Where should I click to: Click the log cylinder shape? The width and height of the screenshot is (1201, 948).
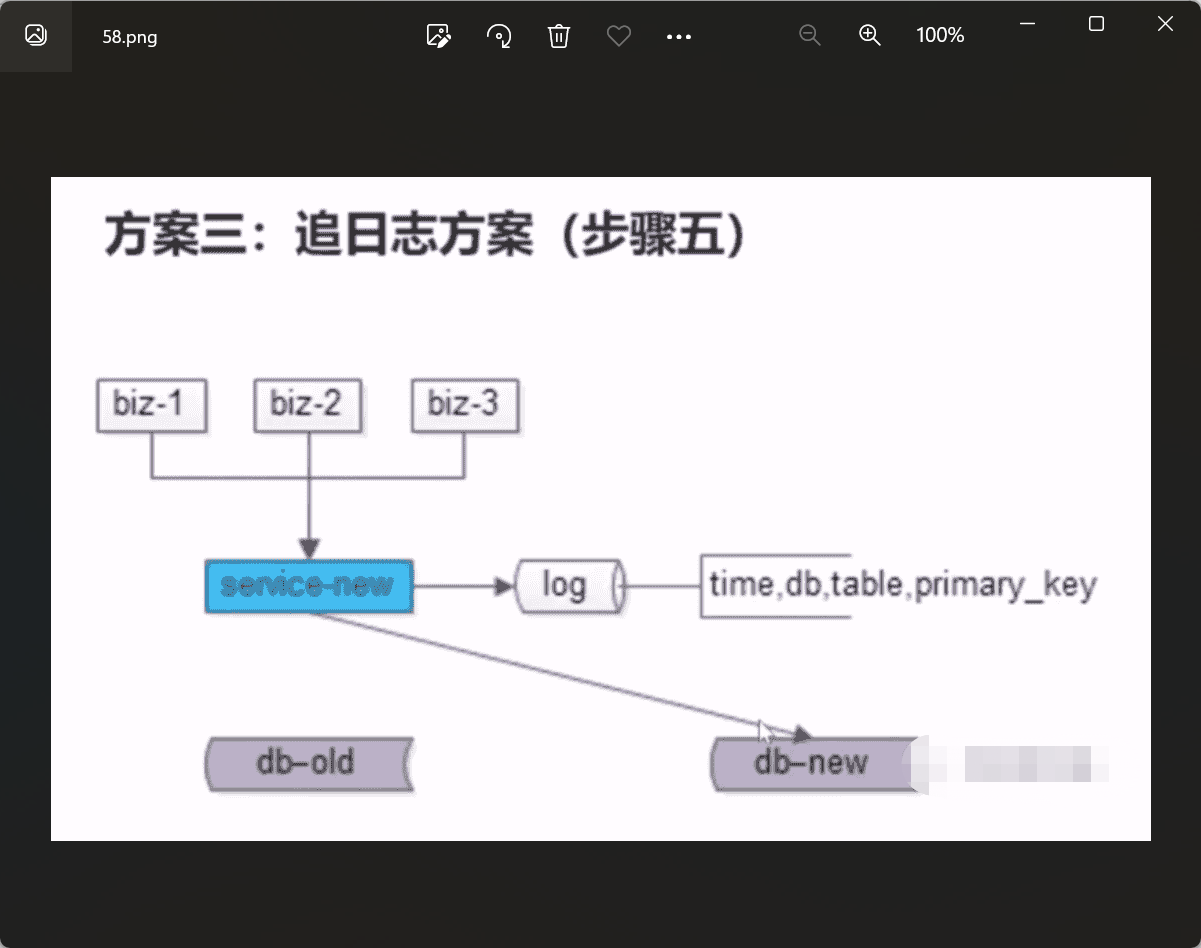click(x=571, y=586)
